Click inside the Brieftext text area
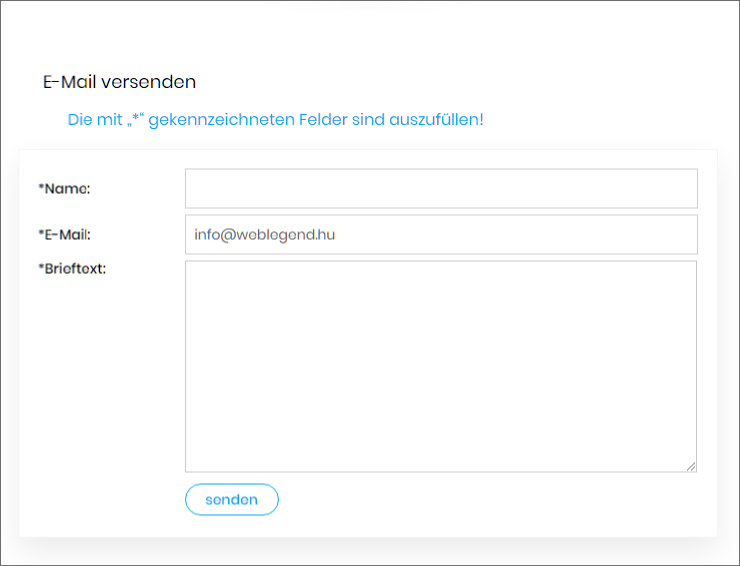 tap(440, 366)
